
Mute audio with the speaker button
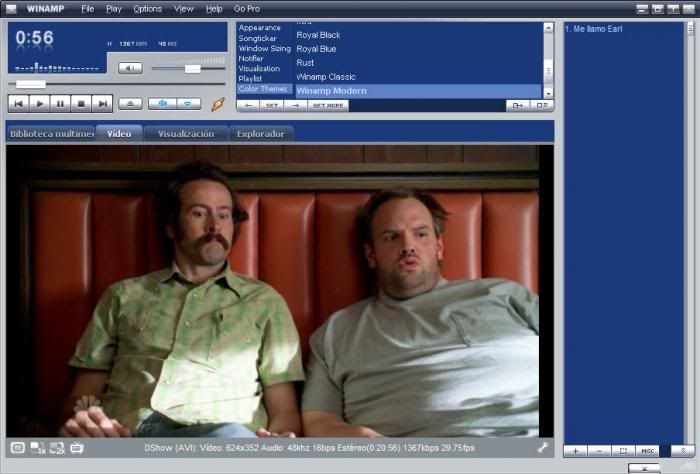(130, 68)
